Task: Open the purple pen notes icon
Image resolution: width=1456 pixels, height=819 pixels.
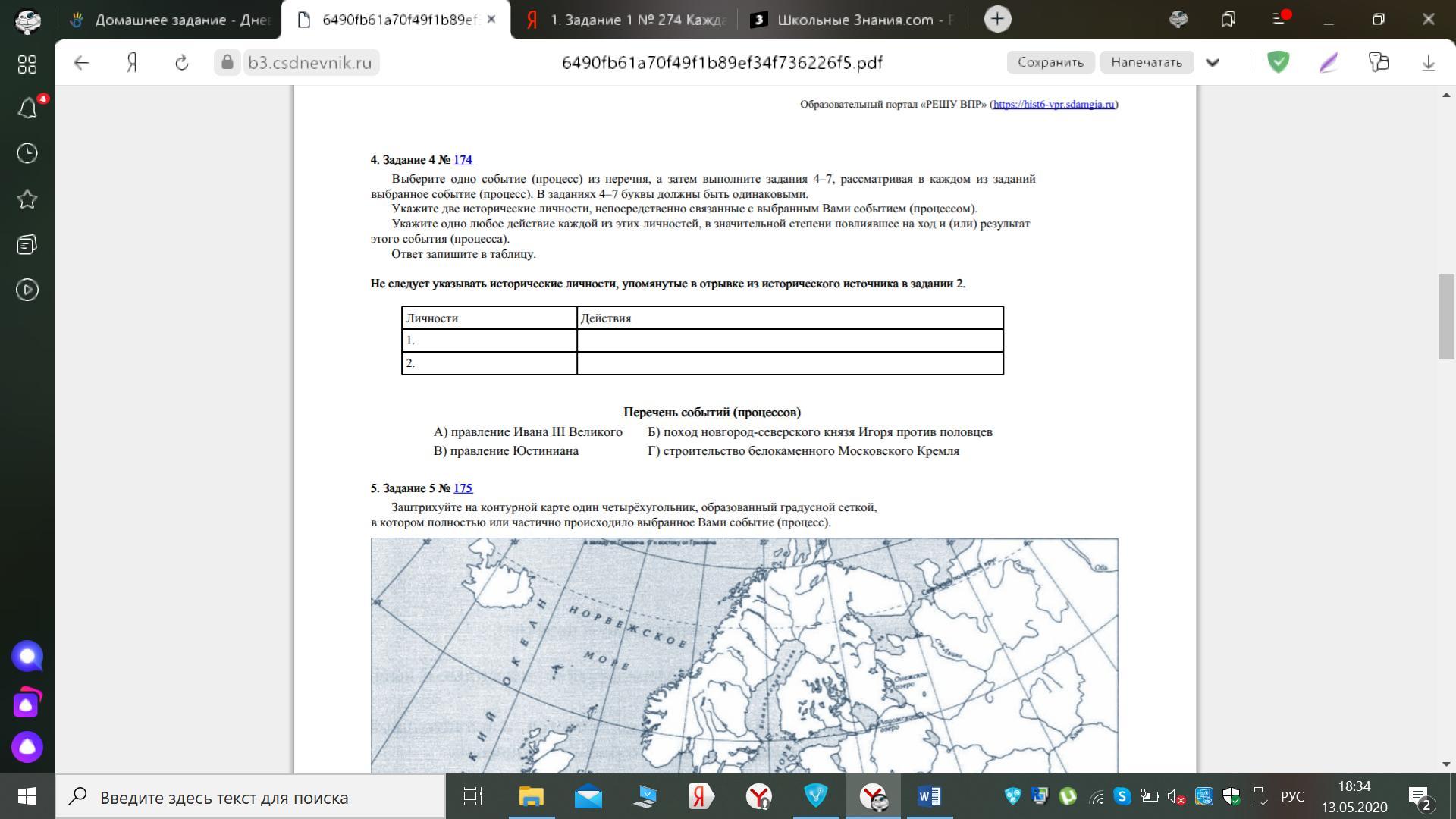Action: pos(1329,62)
